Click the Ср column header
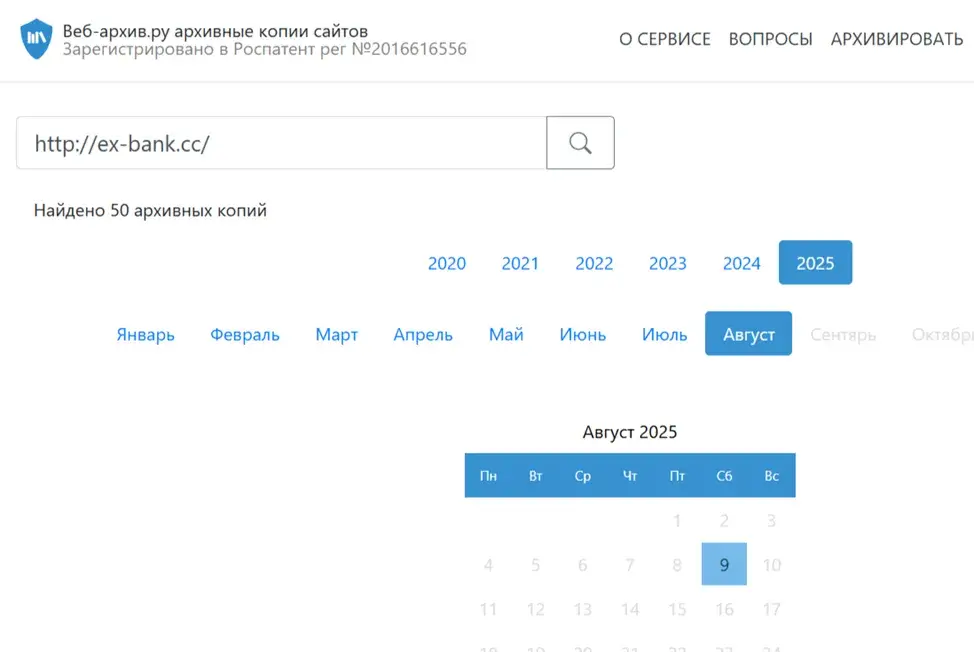The height and width of the screenshot is (652, 974). 583,476
